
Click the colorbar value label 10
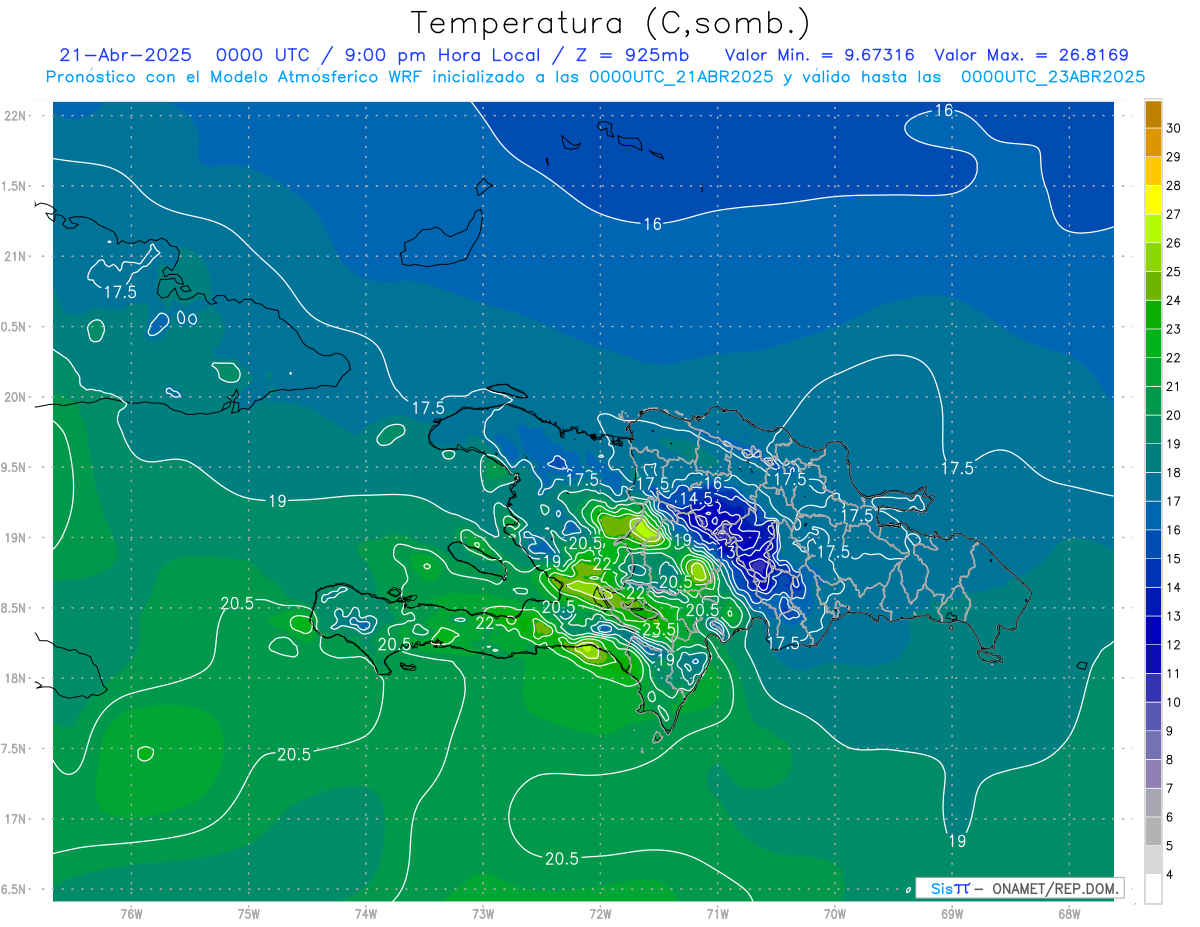coord(1174,702)
